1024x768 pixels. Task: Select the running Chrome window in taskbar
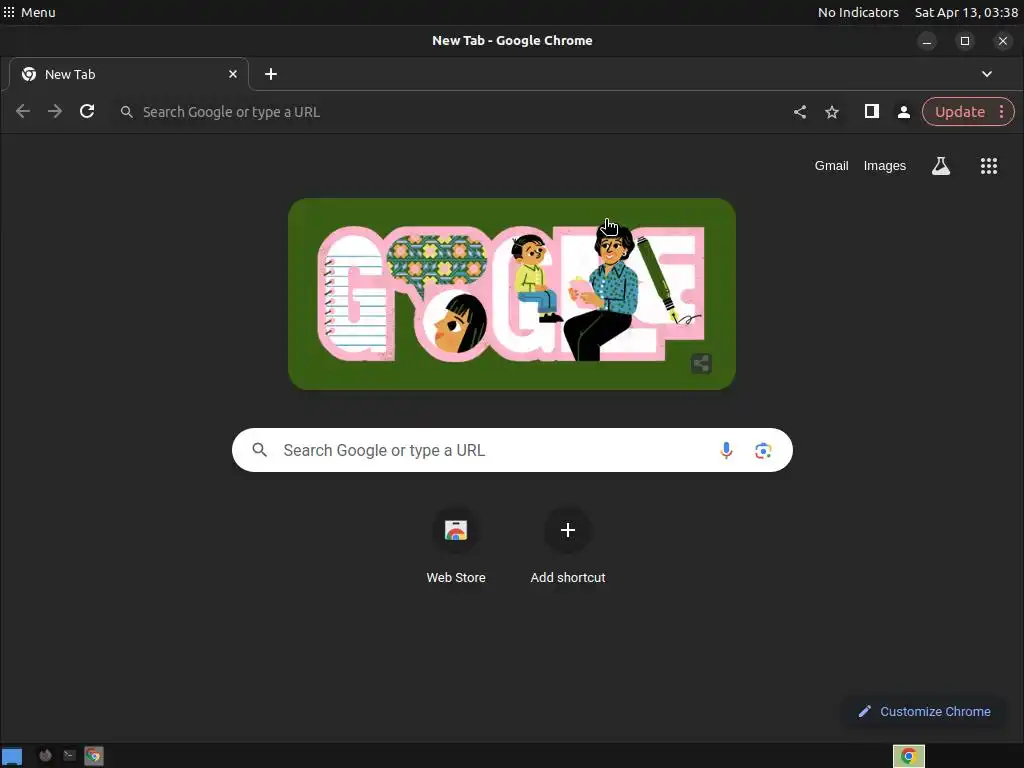tap(908, 756)
